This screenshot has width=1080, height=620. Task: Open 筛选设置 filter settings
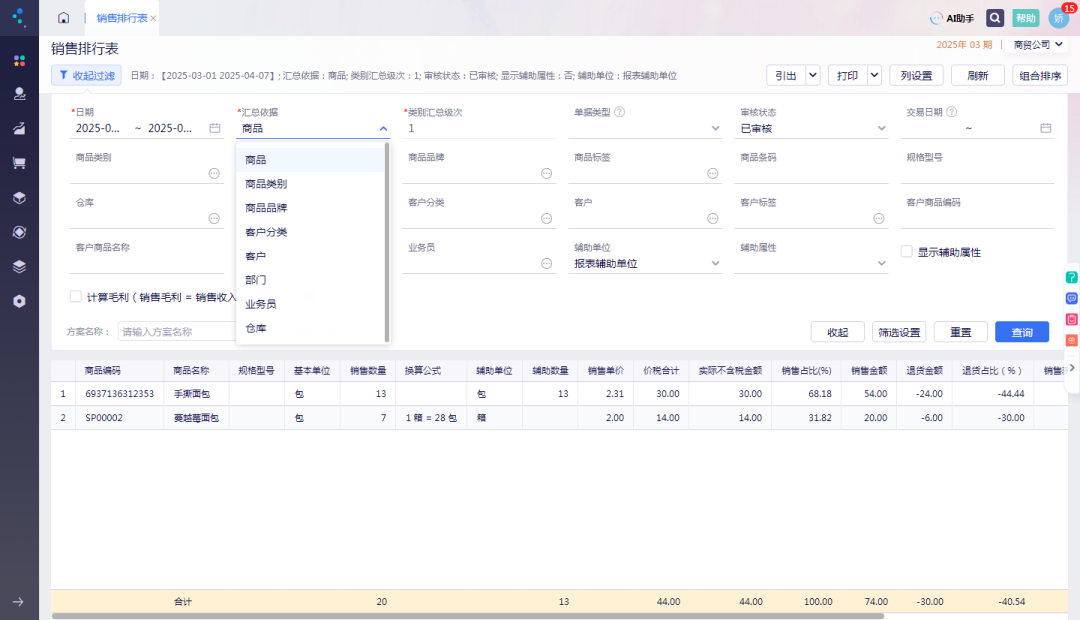tap(899, 332)
